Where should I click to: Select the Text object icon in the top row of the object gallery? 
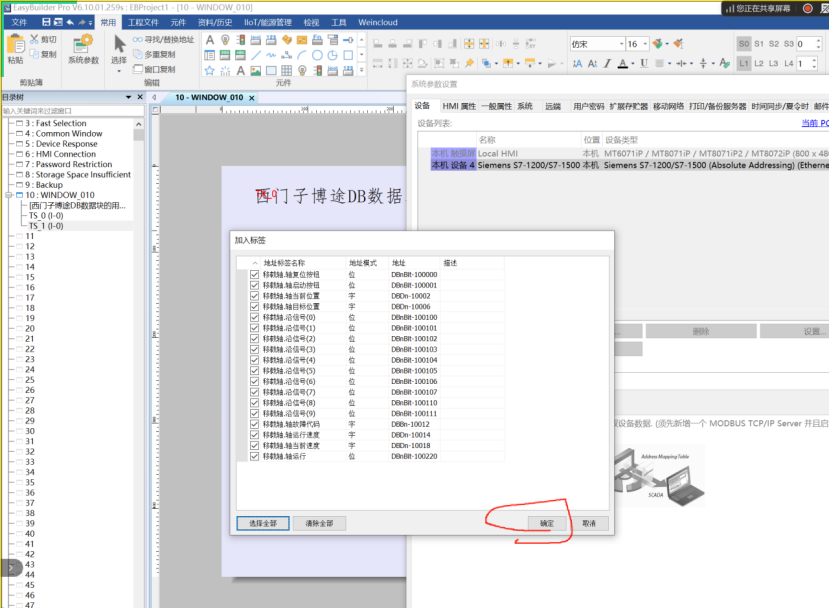pyautogui.click(x=210, y=40)
